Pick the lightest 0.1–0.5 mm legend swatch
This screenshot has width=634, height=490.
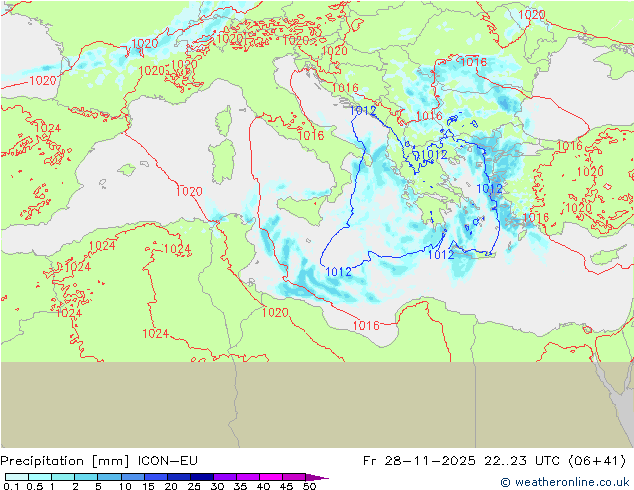pyautogui.click(x=17, y=477)
